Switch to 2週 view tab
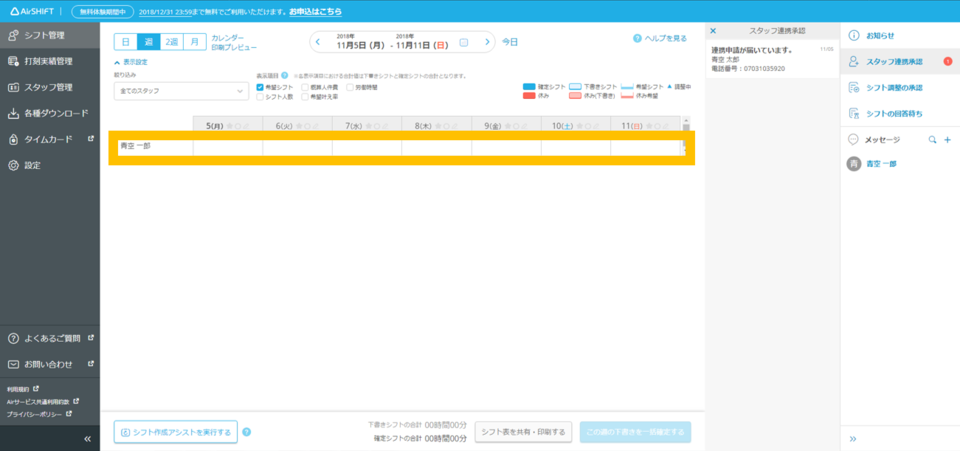 [x=172, y=42]
